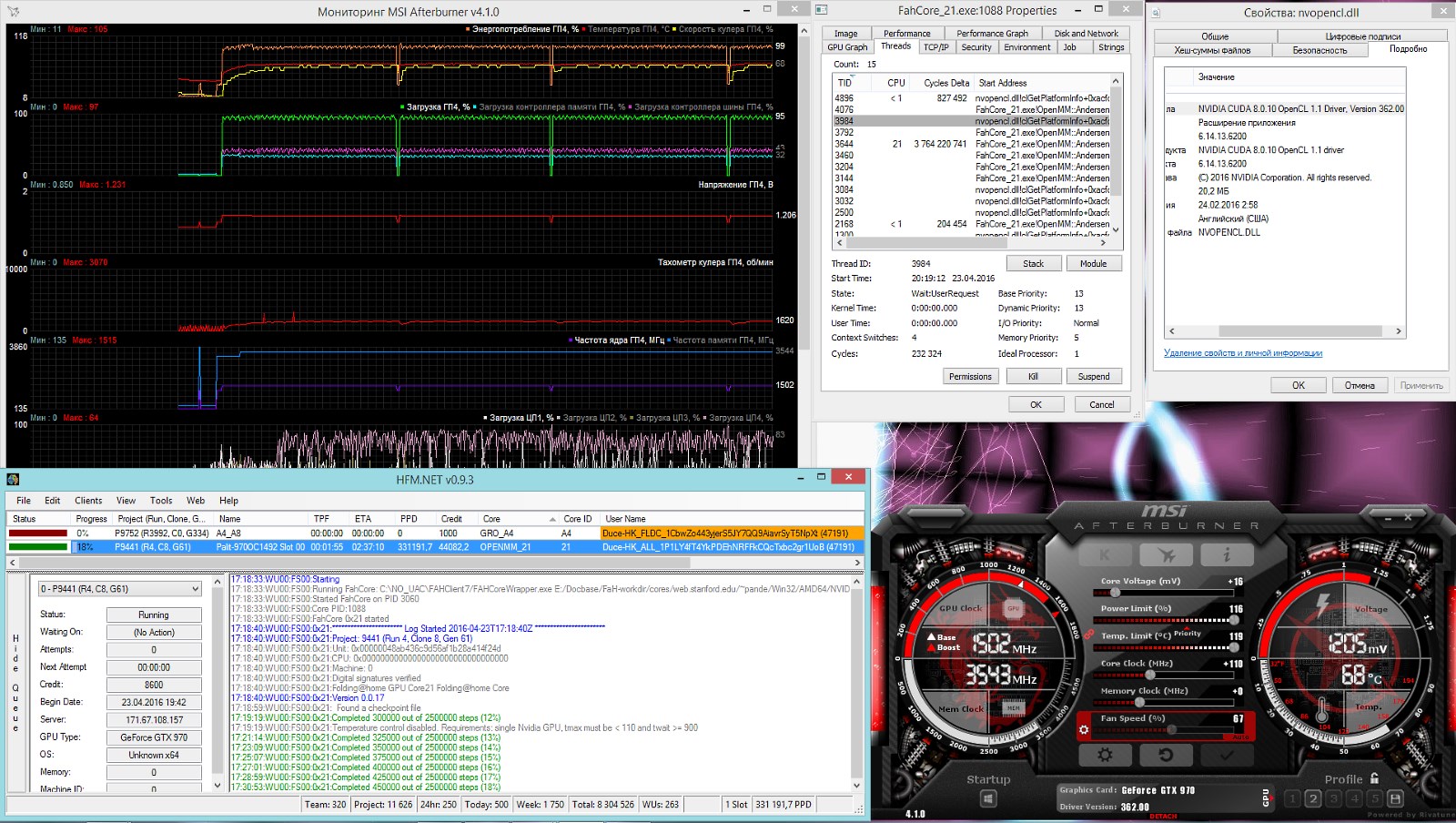1456x823 pixels.
Task: Open Afterburner settings gear button
Action: click(x=1105, y=755)
